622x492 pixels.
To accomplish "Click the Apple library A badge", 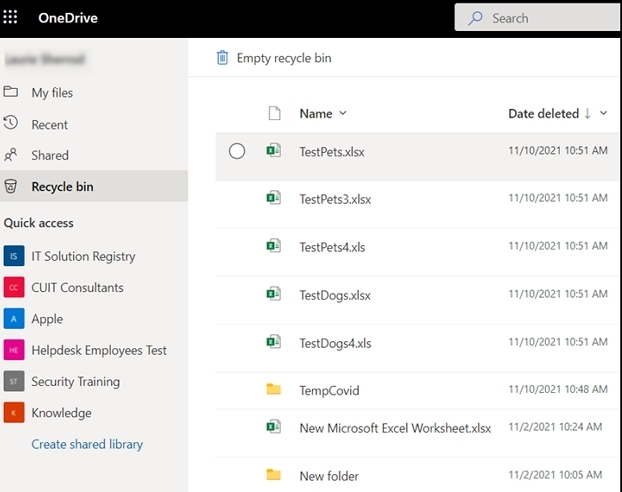I will coord(14,319).
